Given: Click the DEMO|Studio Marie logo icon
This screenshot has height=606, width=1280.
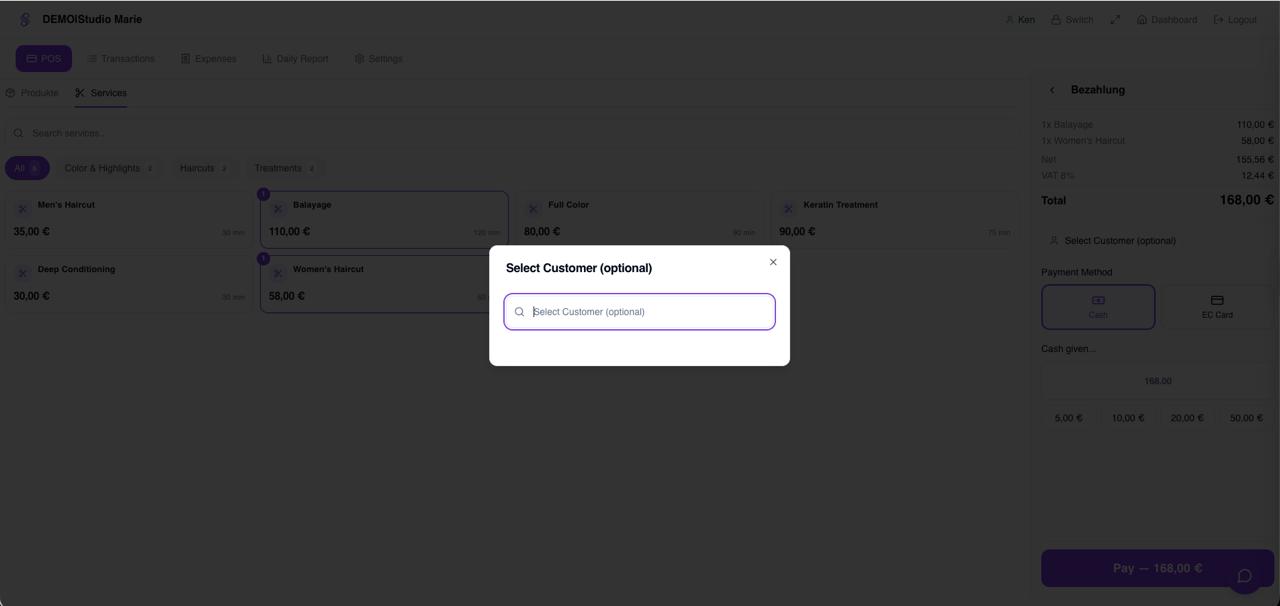Looking at the screenshot, I should coord(25,19).
